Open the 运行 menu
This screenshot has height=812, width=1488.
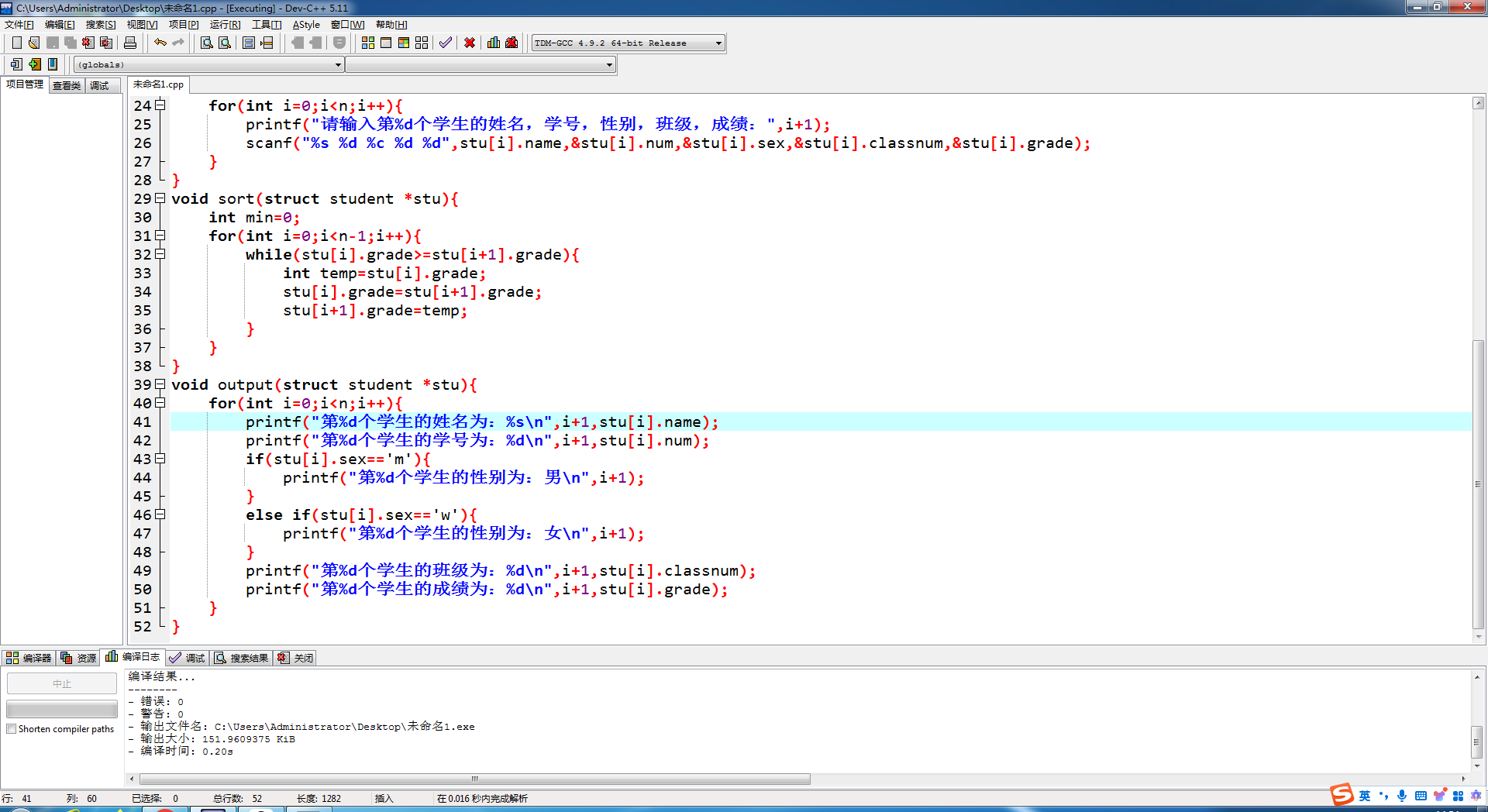[225, 25]
